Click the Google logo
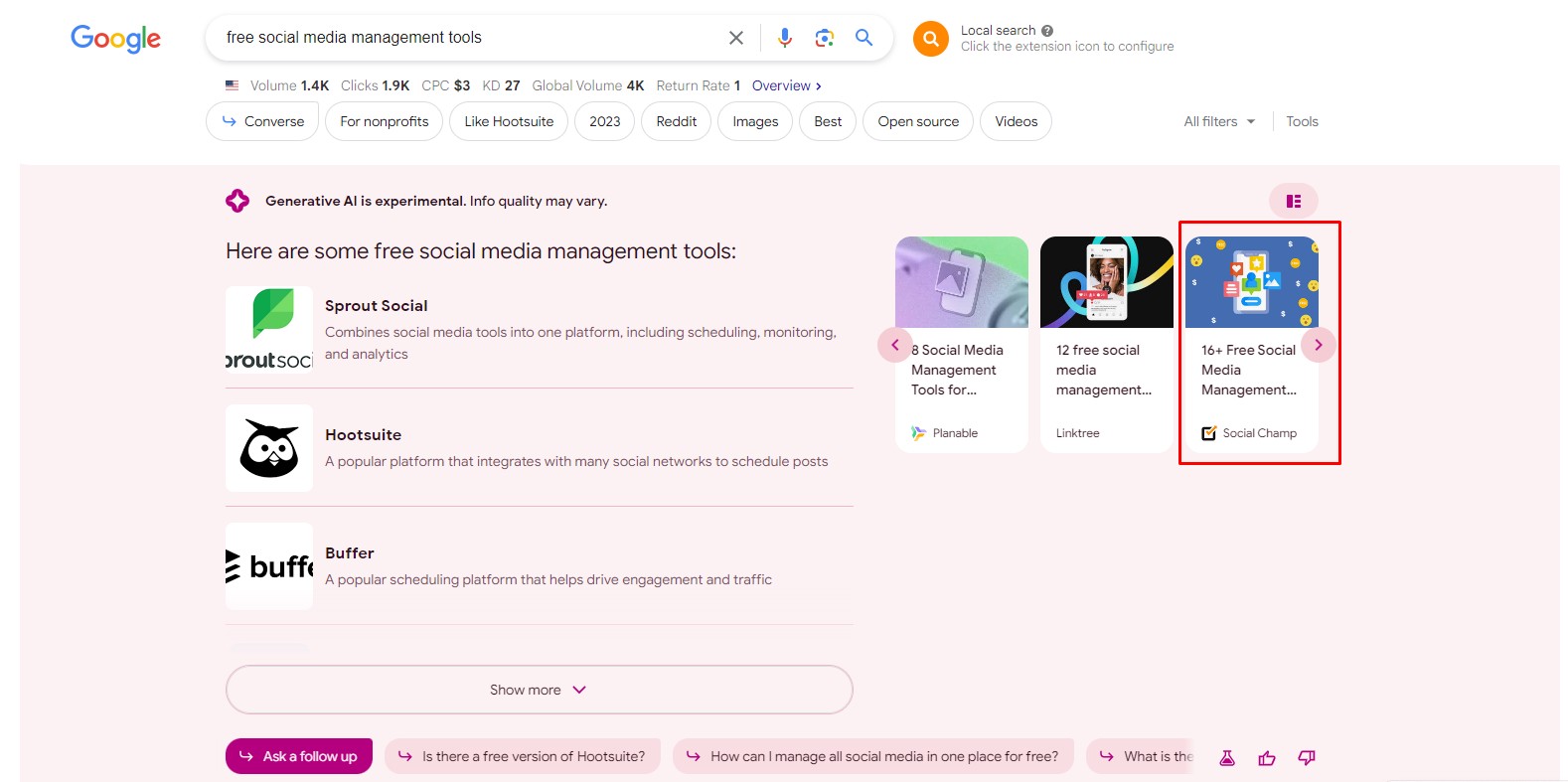The height and width of the screenshot is (782, 1568). [x=115, y=39]
